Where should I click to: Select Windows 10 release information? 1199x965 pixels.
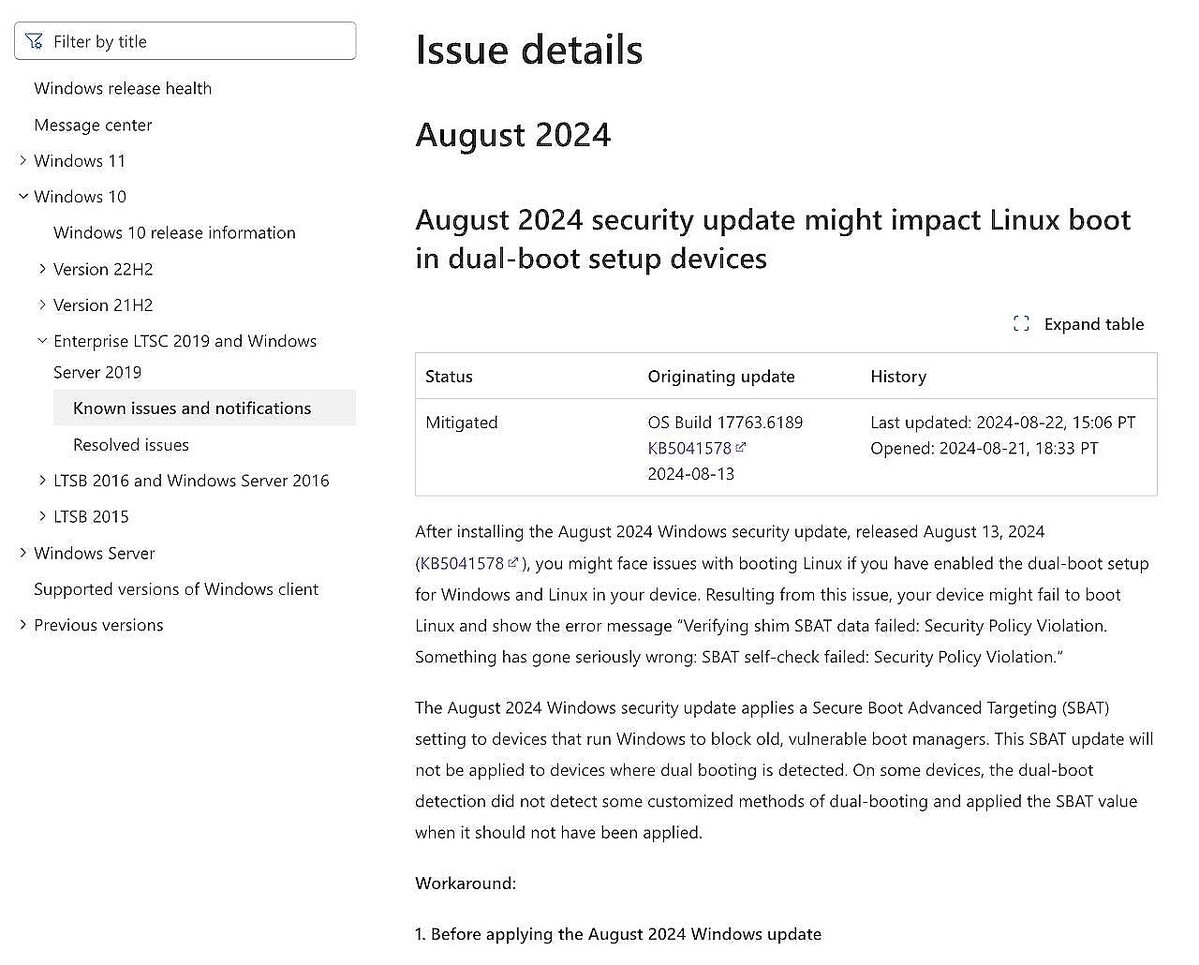pos(174,232)
